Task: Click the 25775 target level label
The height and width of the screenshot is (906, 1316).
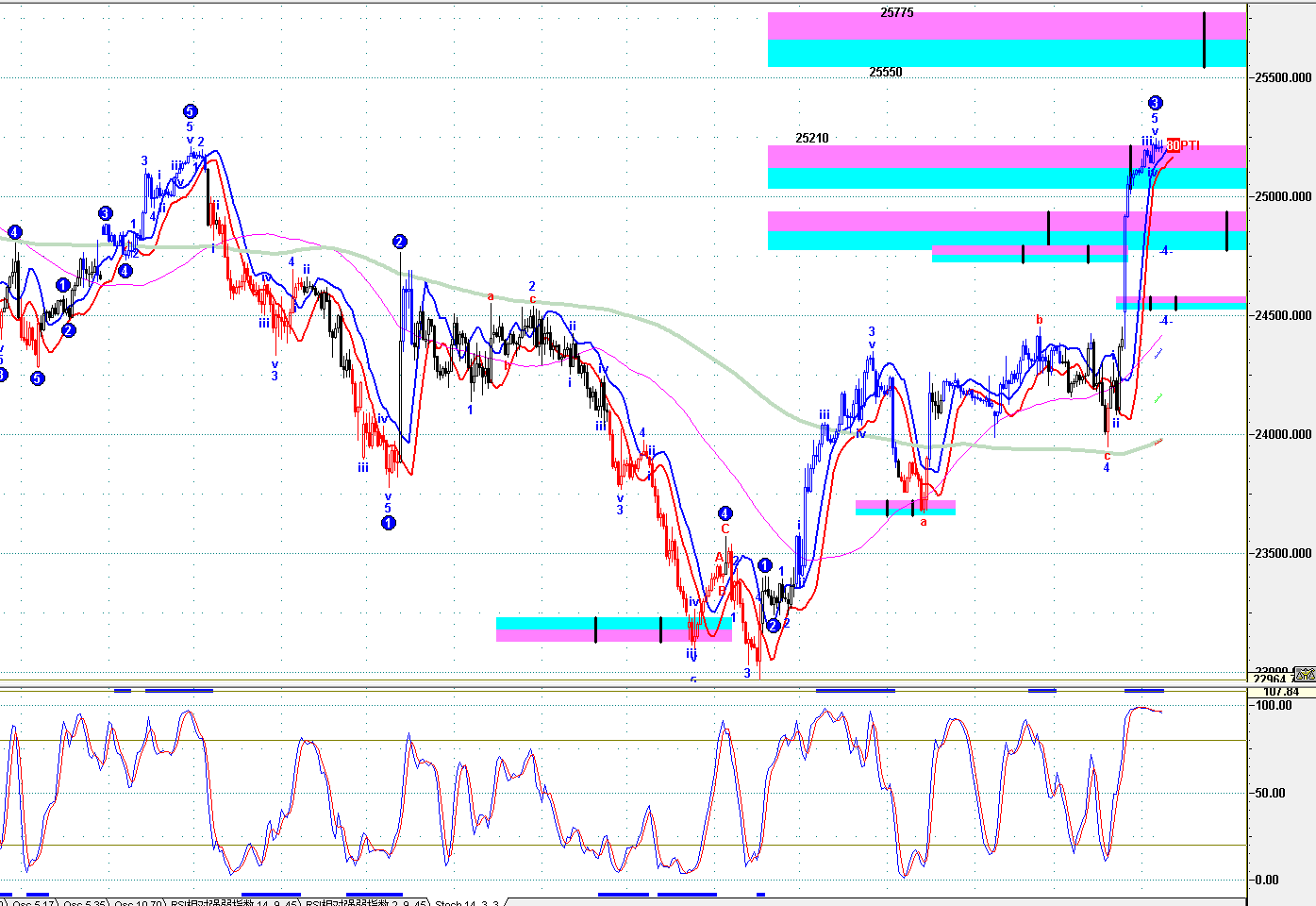Action: coord(896,12)
